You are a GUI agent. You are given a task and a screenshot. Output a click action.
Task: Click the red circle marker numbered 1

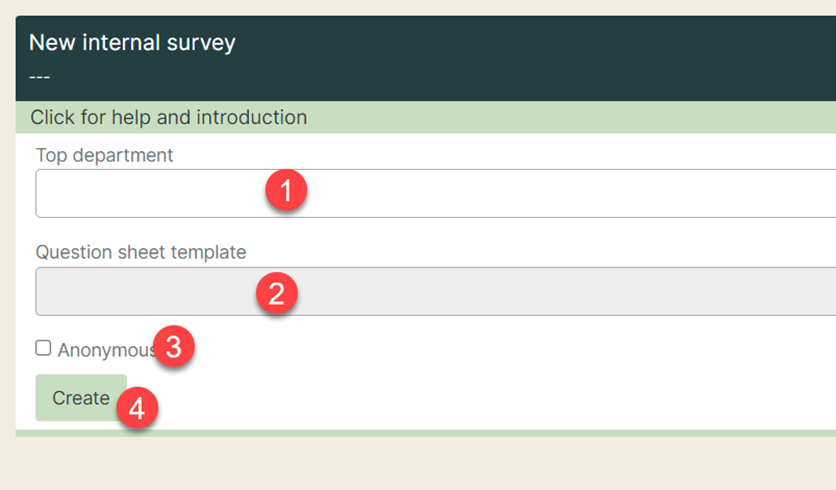tap(286, 190)
